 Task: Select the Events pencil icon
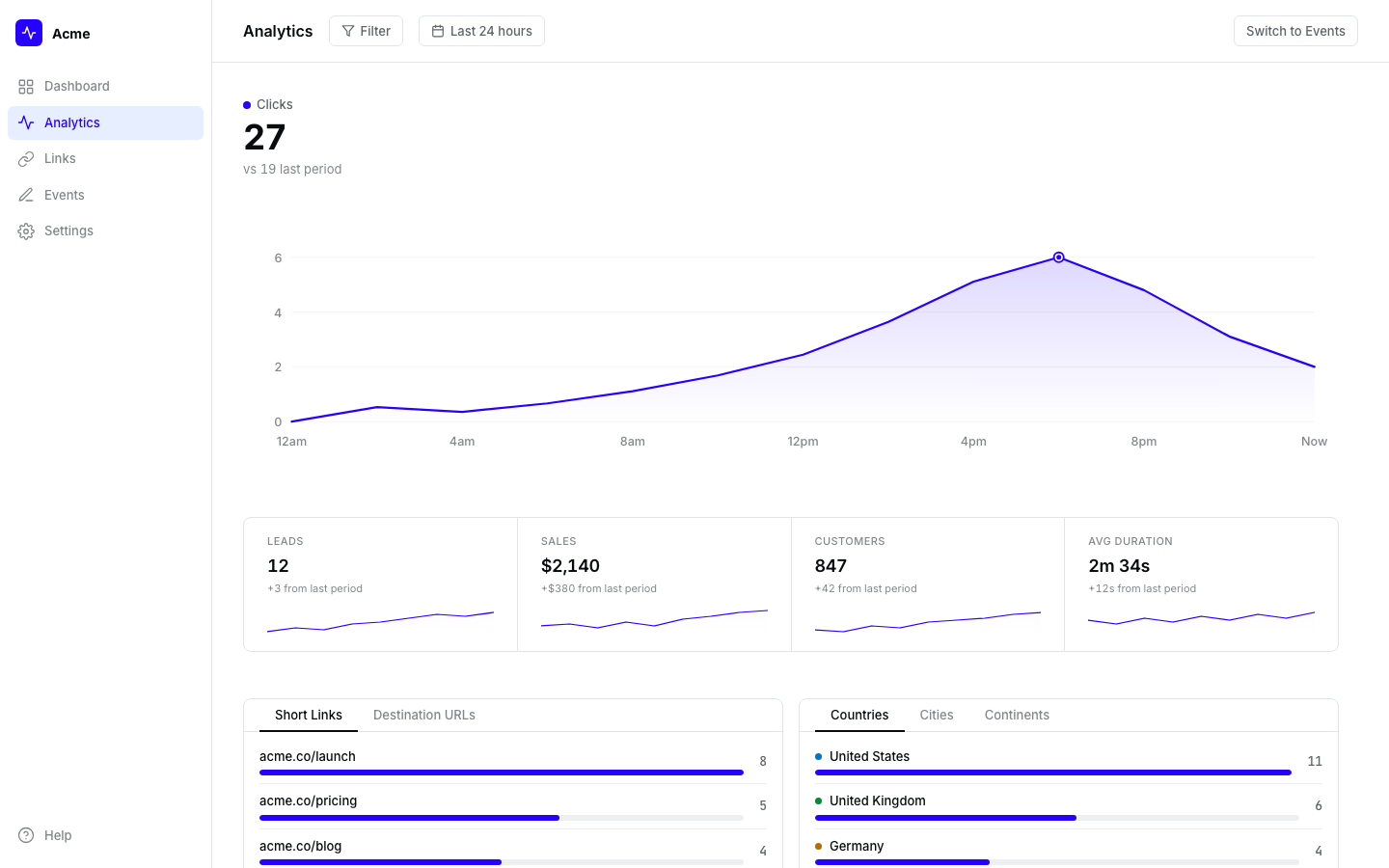26,194
